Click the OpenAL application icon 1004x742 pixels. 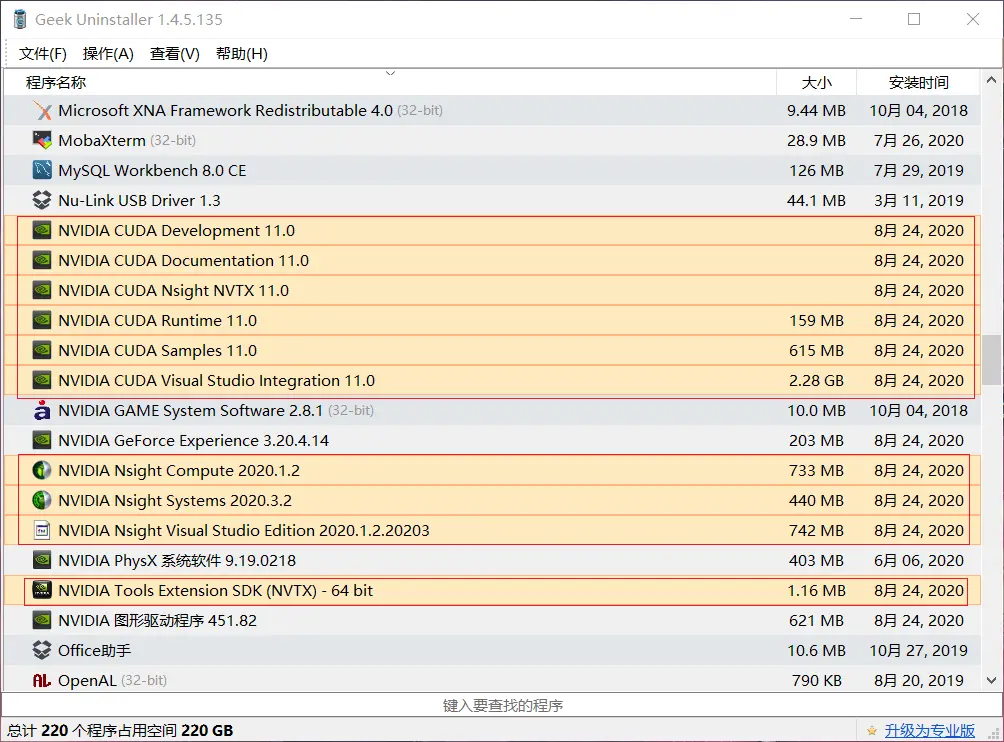pyautogui.click(x=41, y=680)
